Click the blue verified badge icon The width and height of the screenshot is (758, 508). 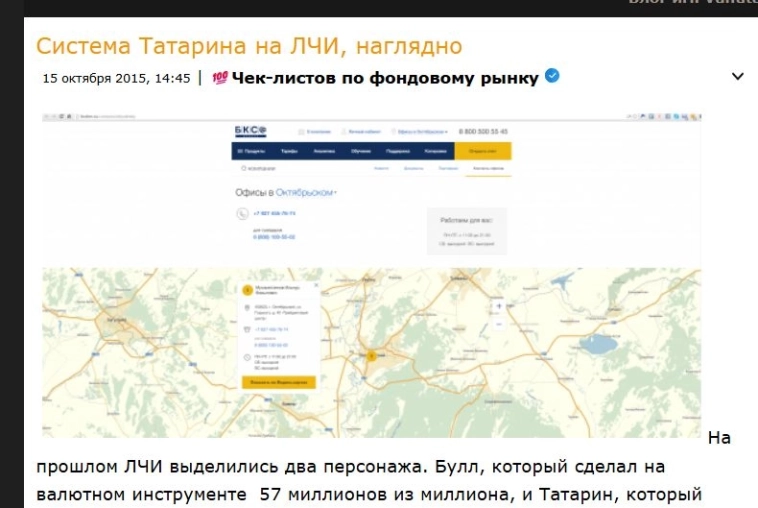[552, 77]
